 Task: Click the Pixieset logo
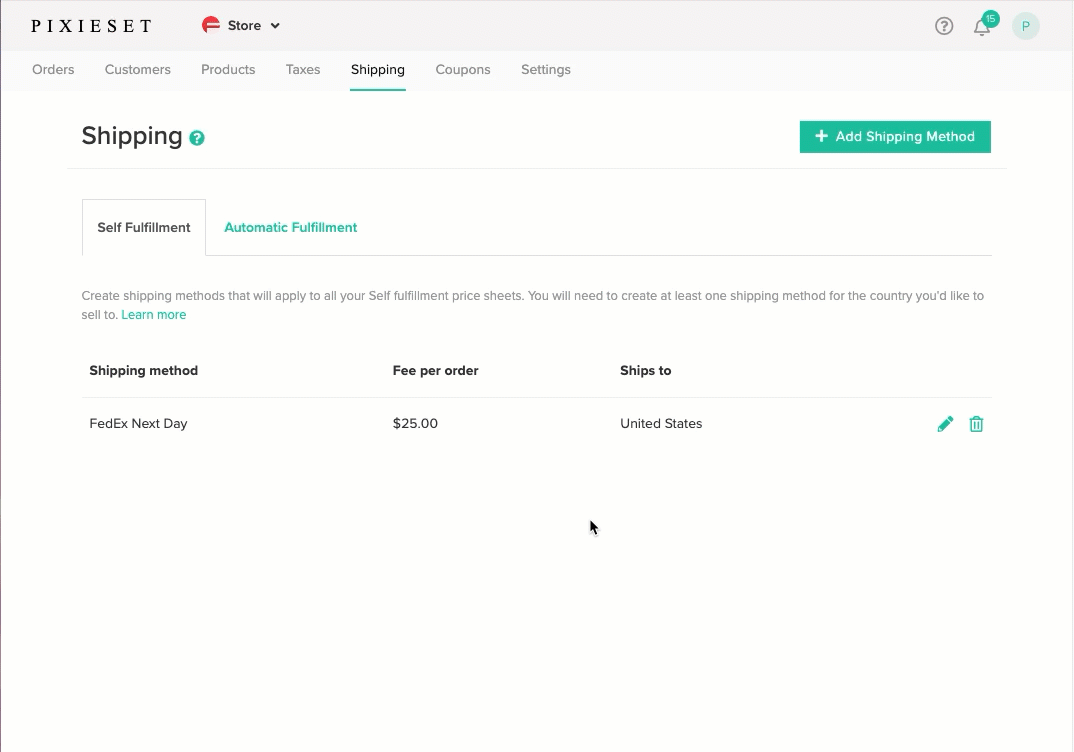click(x=91, y=25)
